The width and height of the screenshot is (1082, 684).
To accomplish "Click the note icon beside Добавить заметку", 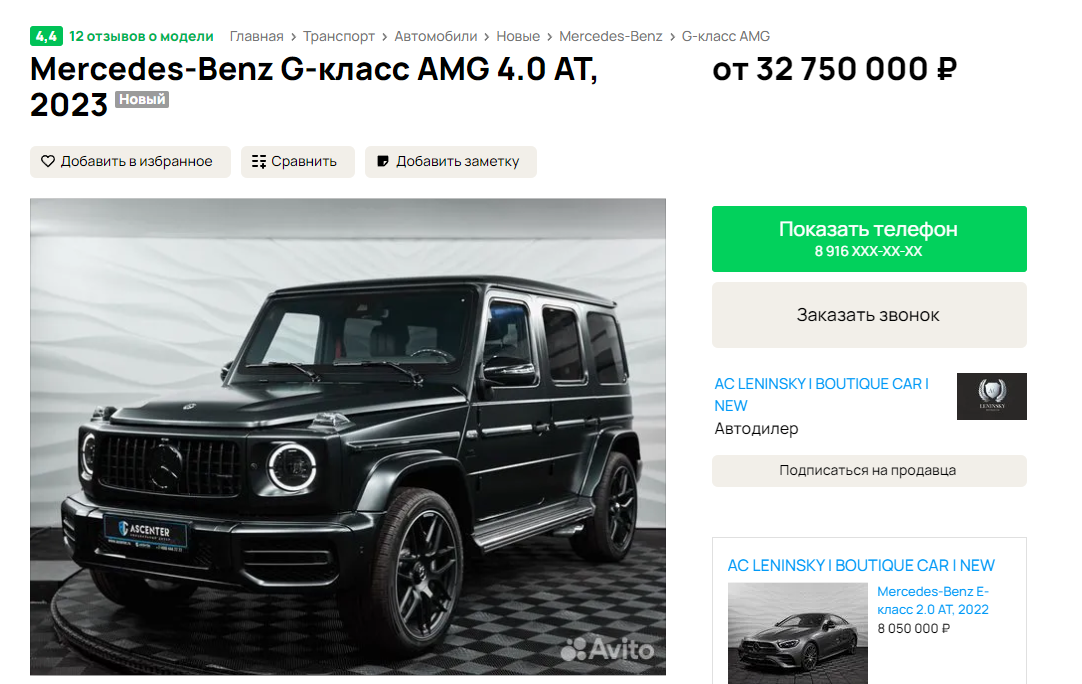I will pos(383,162).
